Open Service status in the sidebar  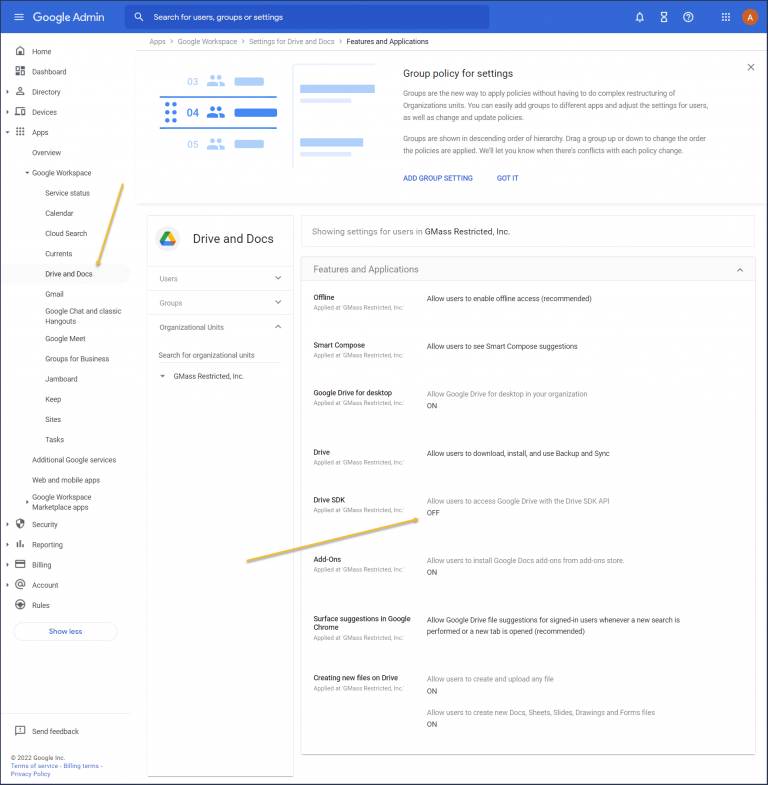68,193
